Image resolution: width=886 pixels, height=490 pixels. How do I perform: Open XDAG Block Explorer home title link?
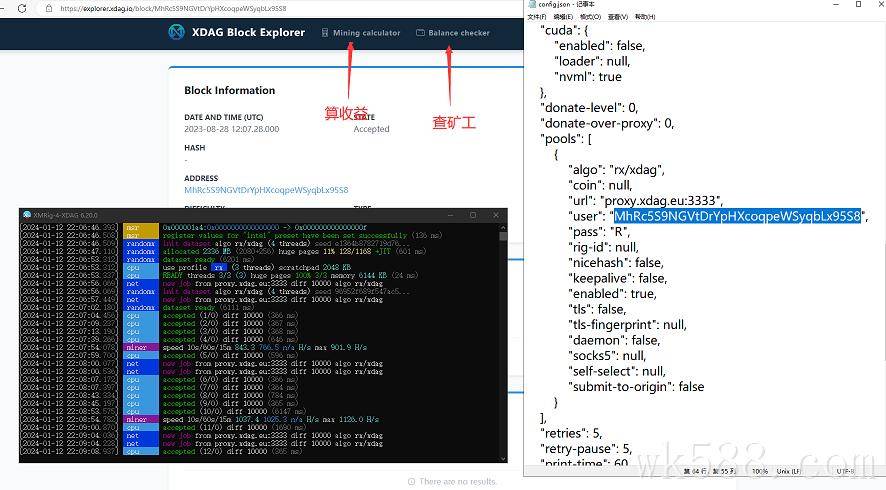248,32
